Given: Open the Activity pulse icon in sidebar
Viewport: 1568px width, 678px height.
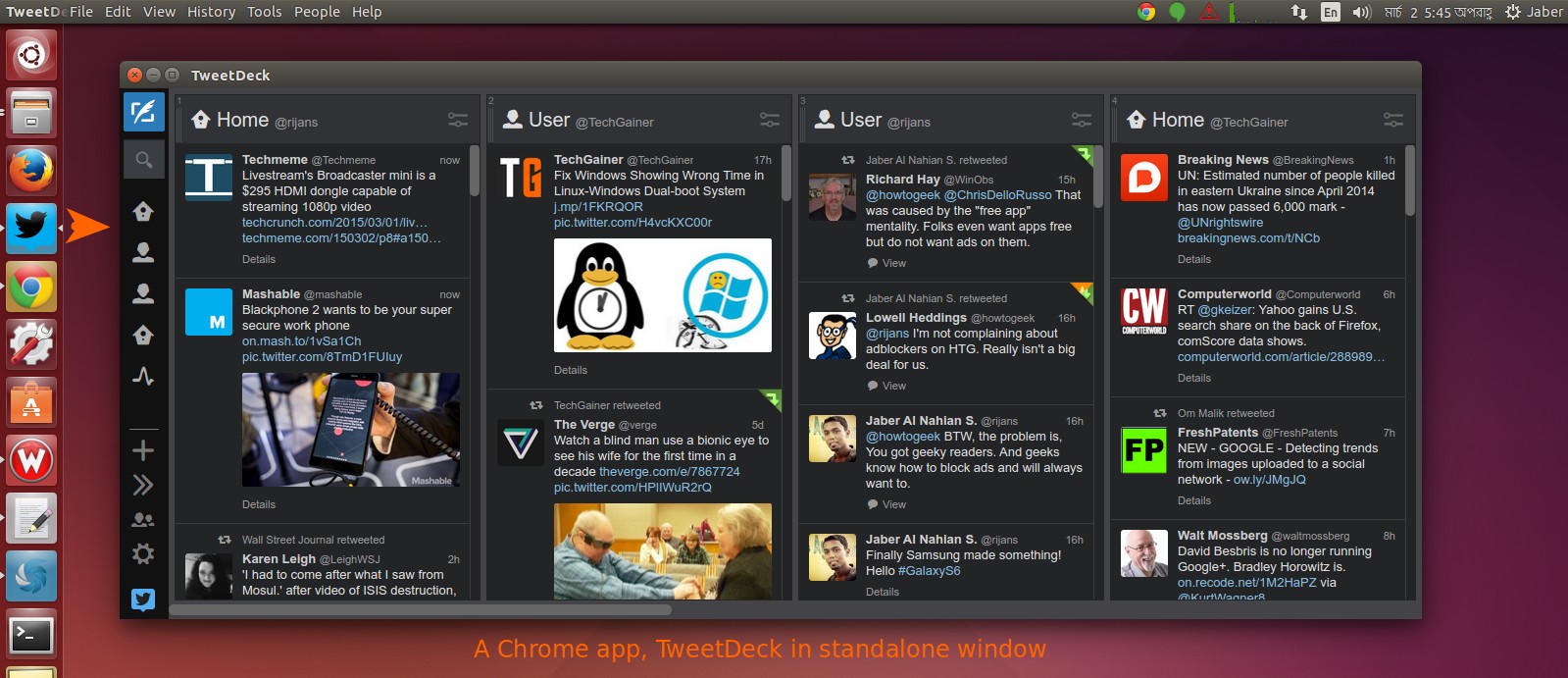Looking at the screenshot, I should [x=143, y=377].
